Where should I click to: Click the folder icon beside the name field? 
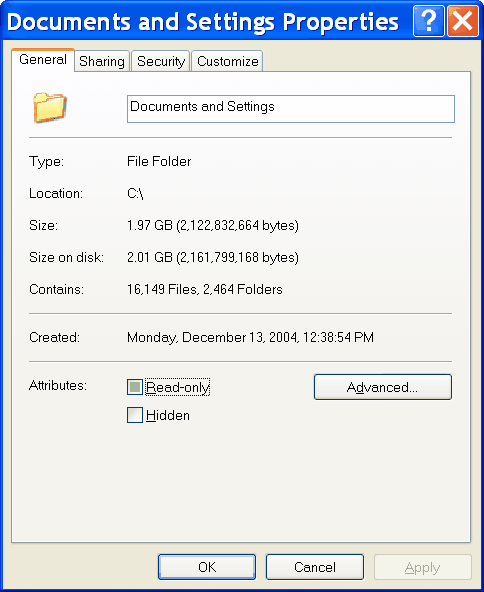(50, 107)
